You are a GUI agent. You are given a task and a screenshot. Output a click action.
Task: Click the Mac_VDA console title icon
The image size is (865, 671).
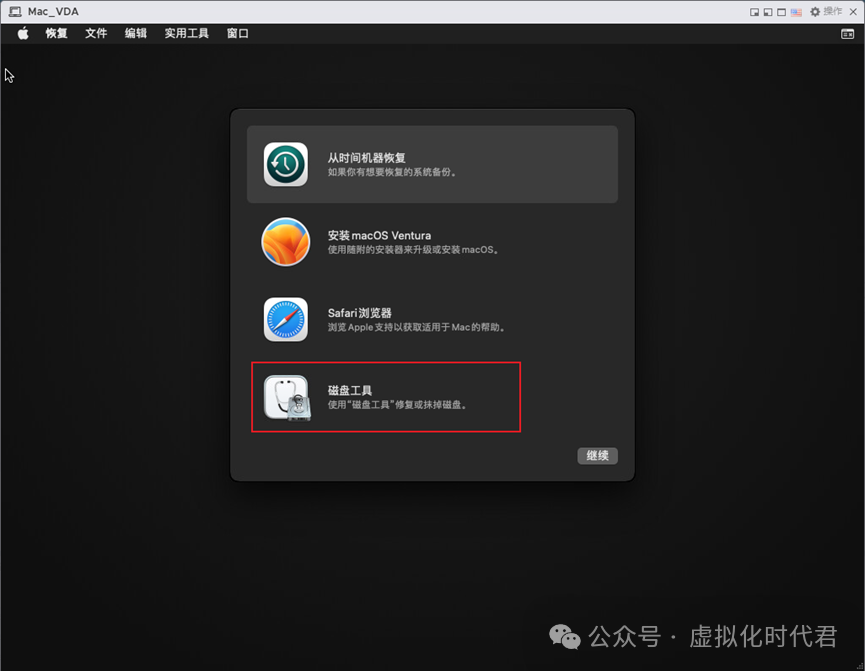coord(15,12)
